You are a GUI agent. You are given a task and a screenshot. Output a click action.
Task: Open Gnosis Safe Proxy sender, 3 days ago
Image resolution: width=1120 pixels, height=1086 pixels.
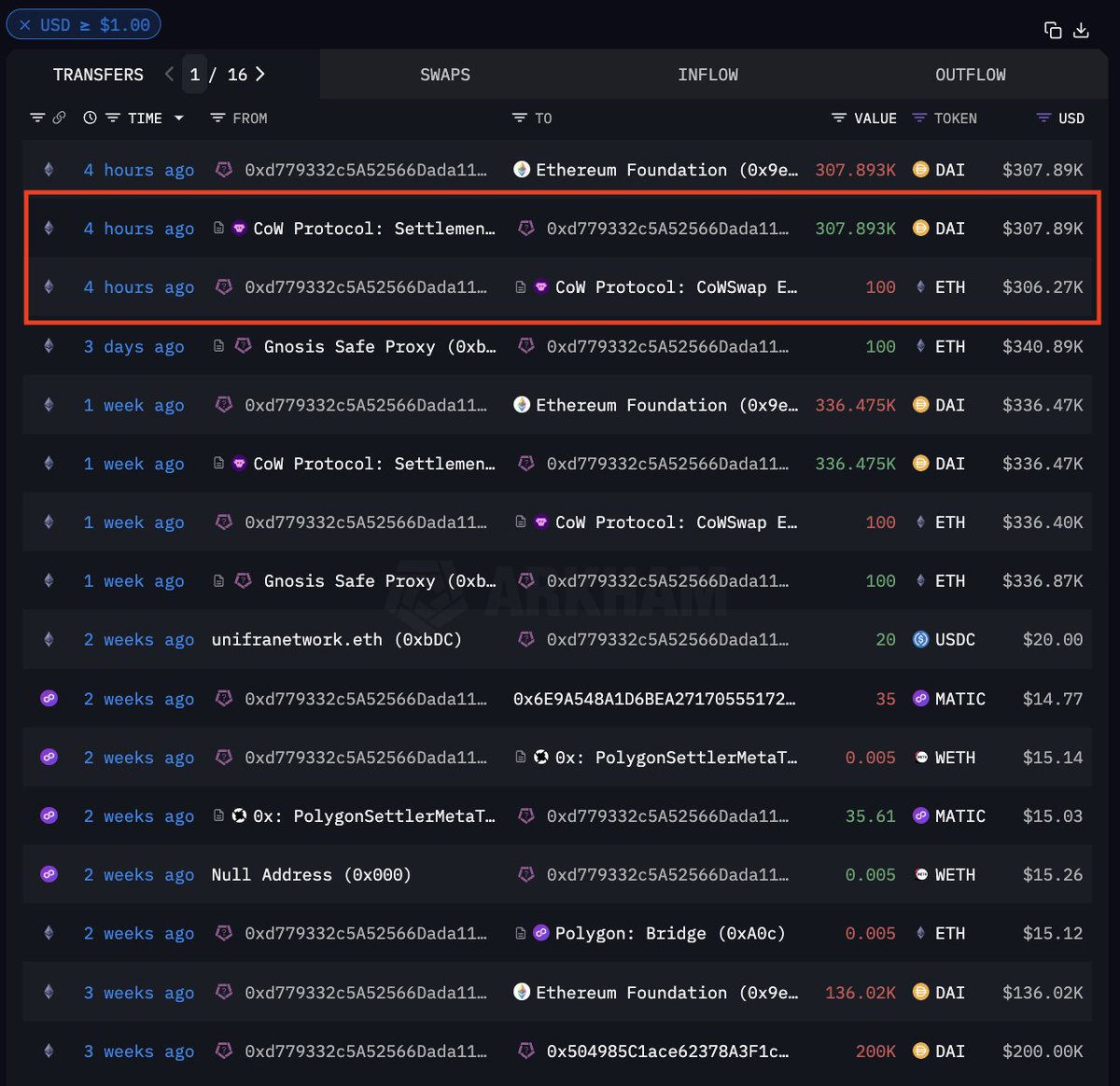pos(380,346)
